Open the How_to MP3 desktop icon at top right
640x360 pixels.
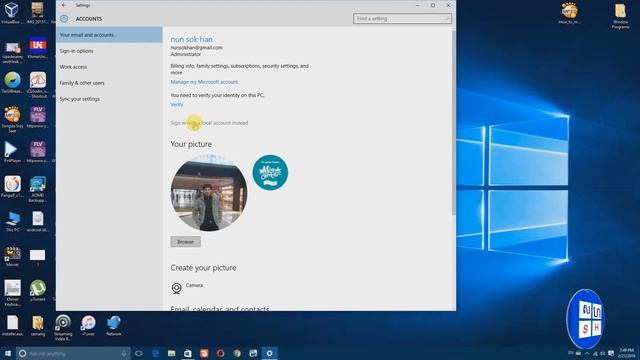[x=569, y=13]
